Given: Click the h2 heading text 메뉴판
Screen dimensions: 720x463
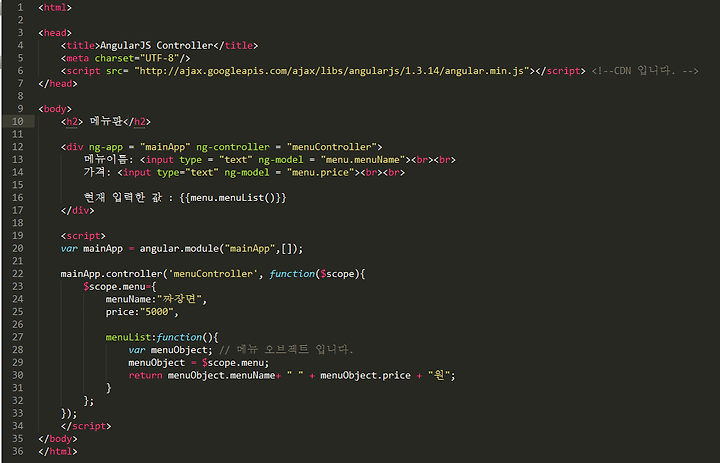Looking at the screenshot, I should (106, 121).
